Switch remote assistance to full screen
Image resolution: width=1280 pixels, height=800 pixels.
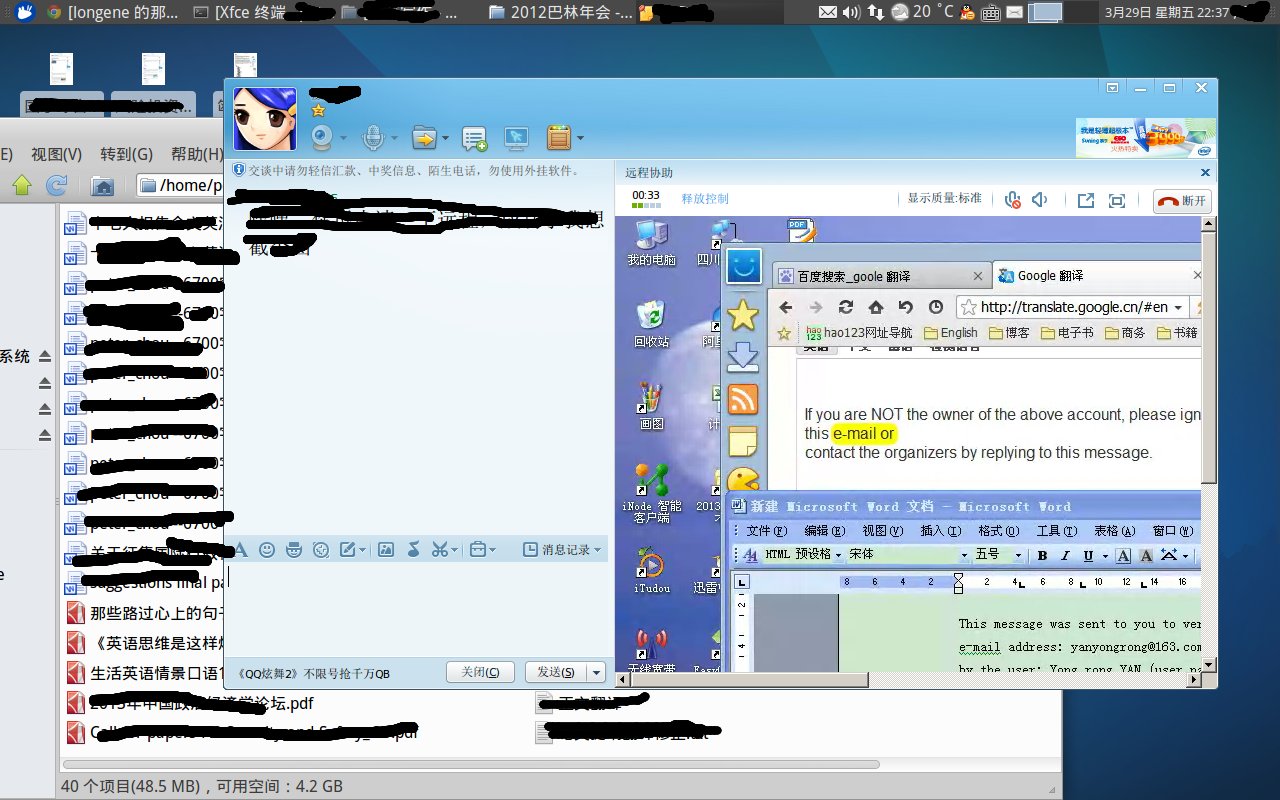[x=1118, y=200]
